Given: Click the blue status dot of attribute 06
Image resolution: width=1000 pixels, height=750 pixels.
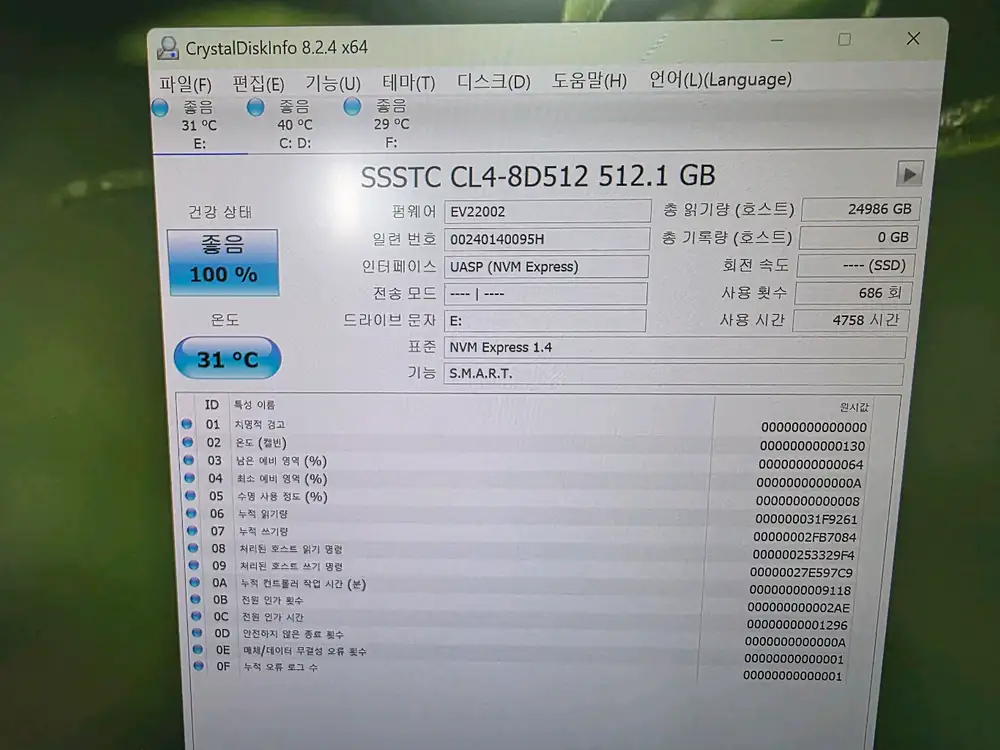Looking at the screenshot, I should tap(191, 512).
